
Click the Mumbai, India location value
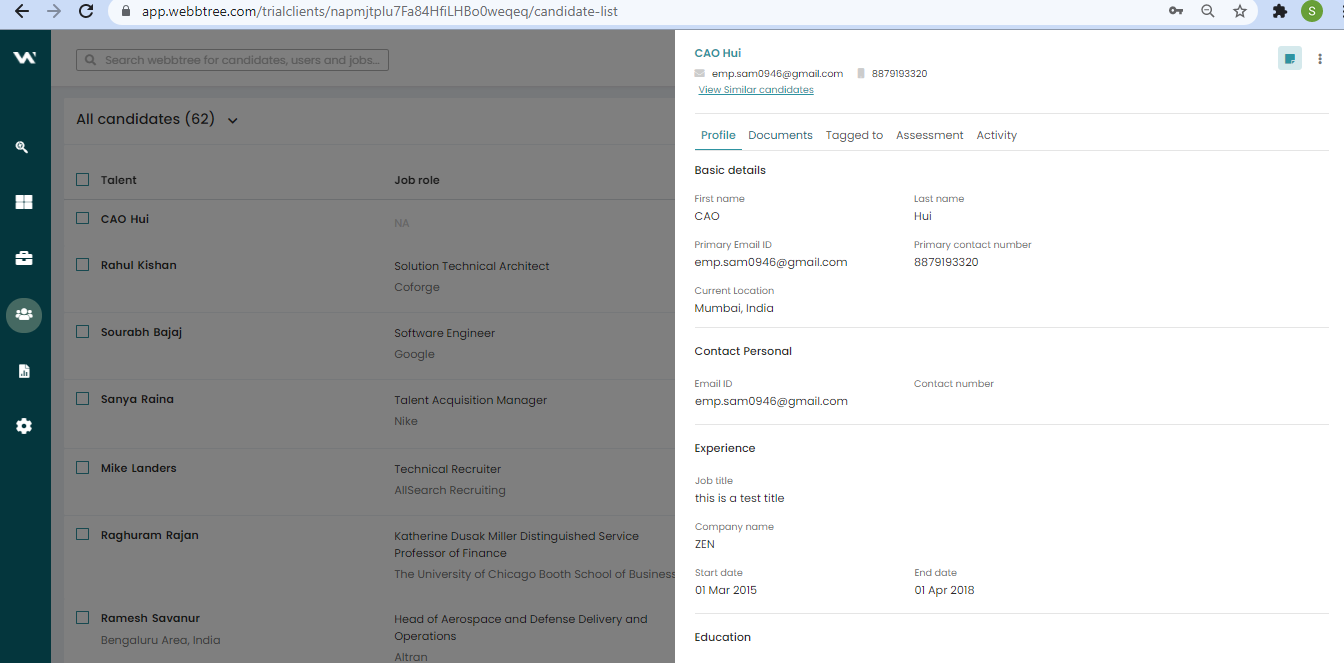click(x=734, y=308)
